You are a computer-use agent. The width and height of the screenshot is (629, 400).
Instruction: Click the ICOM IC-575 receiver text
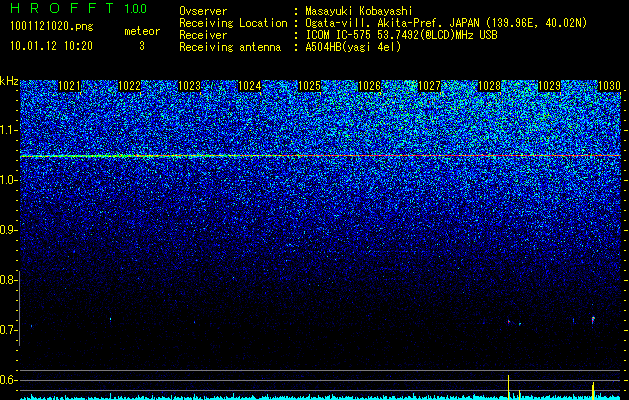tap(401, 35)
